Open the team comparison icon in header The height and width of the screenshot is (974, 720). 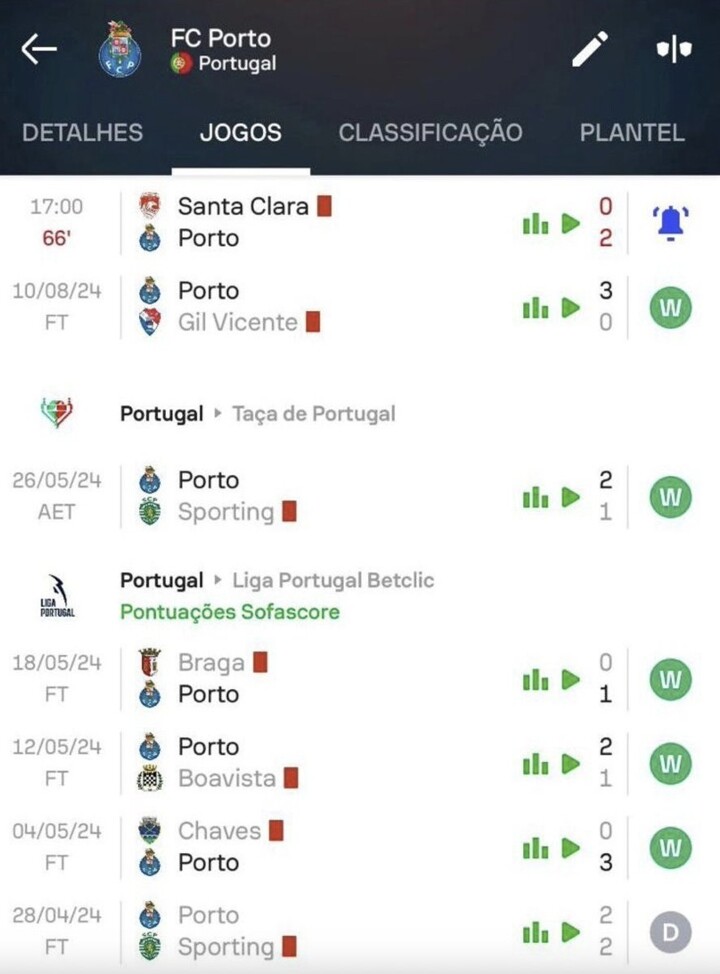click(674, 49)
